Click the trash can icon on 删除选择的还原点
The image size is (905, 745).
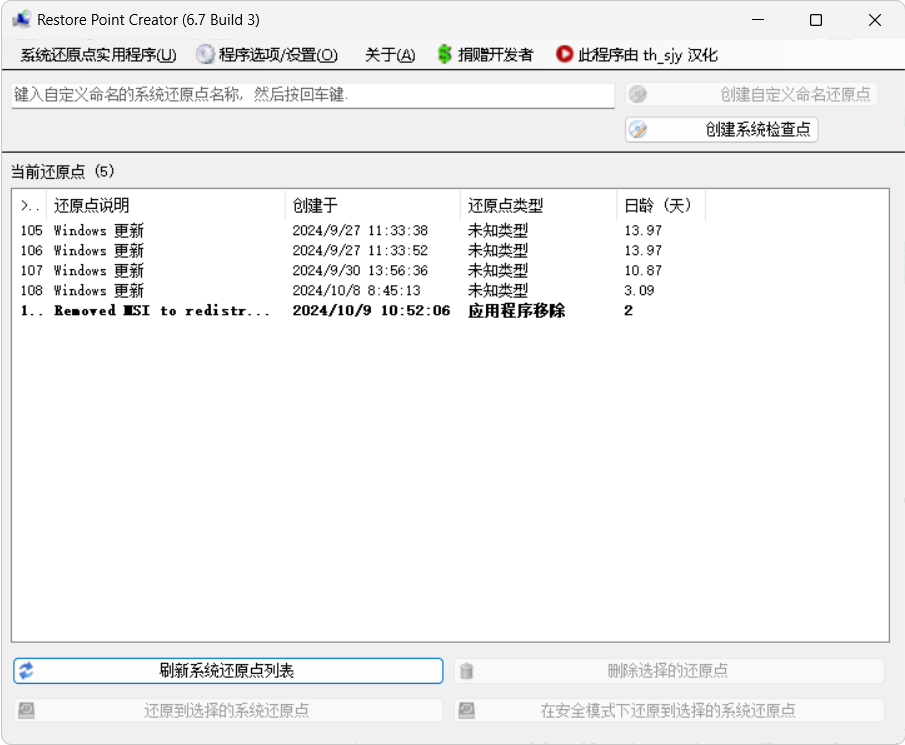tap(466, 671)
